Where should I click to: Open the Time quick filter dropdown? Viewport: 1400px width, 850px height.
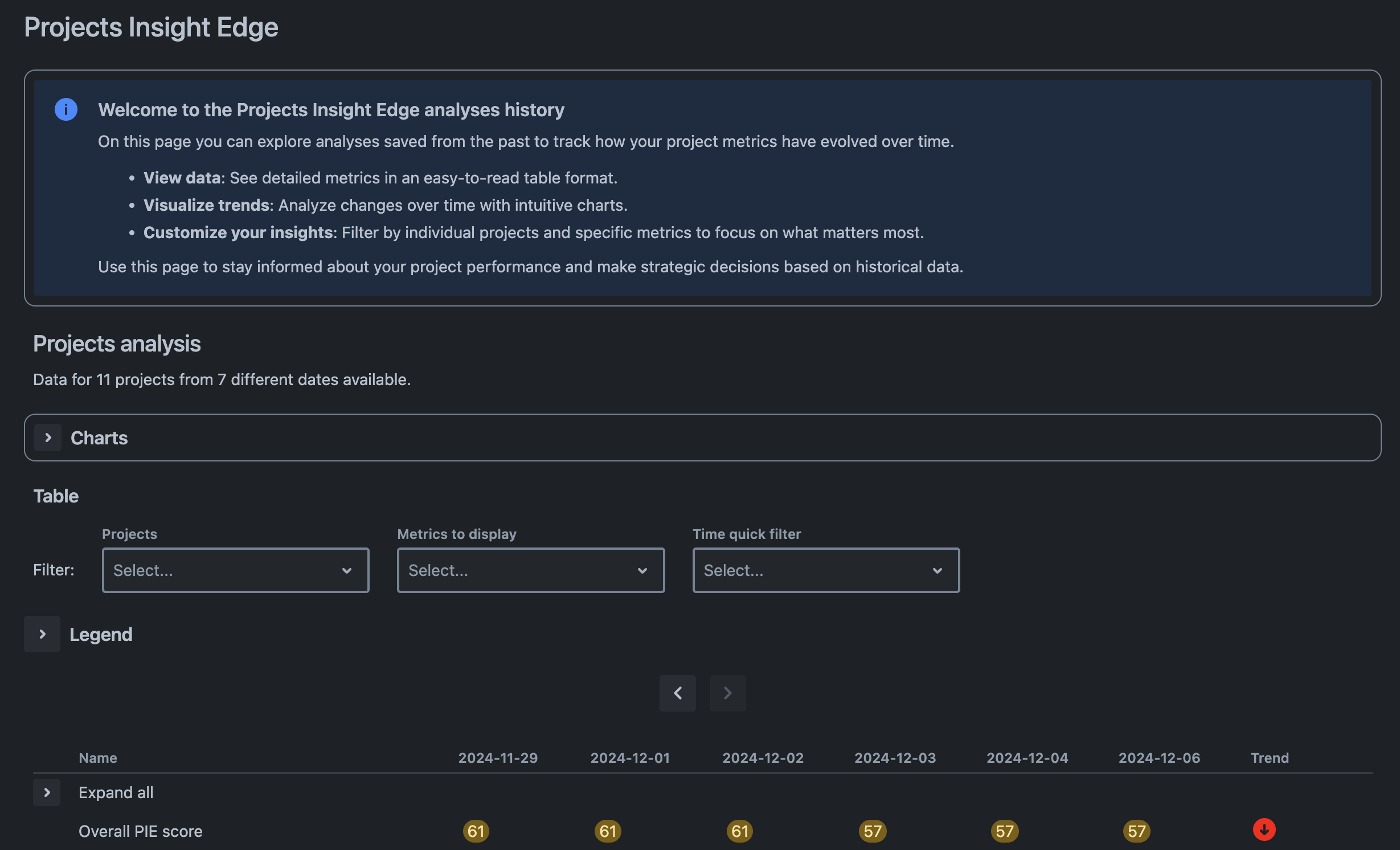[x=825, y=570]
